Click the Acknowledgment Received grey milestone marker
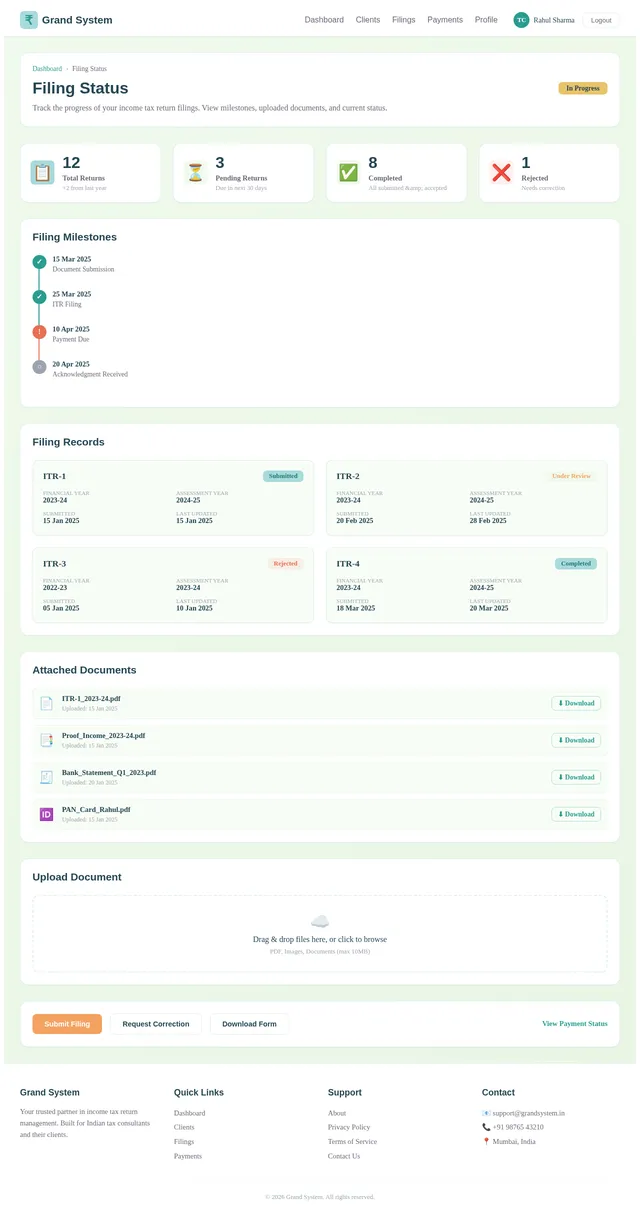The width and height of the screenshot is (640, 1217). coord(39,367)
